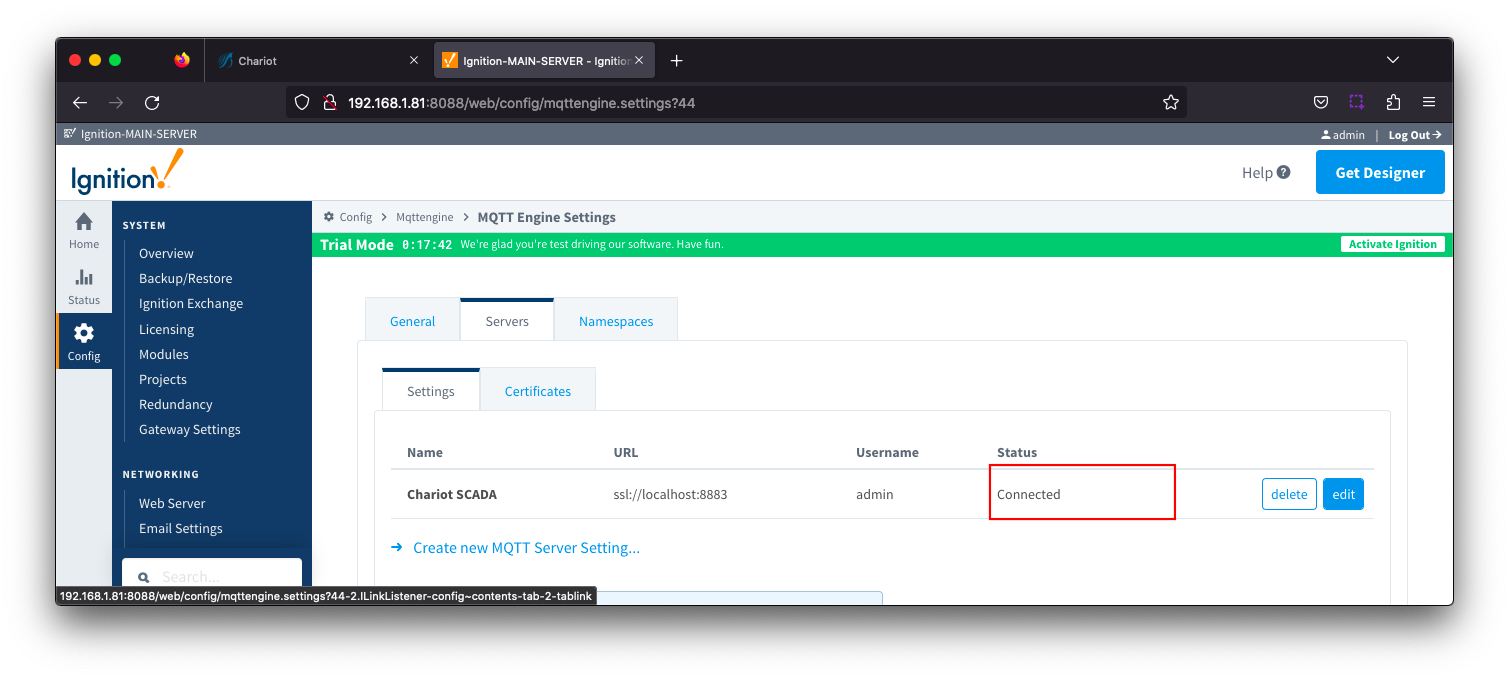Select the Servers tab

coord(507,321)
